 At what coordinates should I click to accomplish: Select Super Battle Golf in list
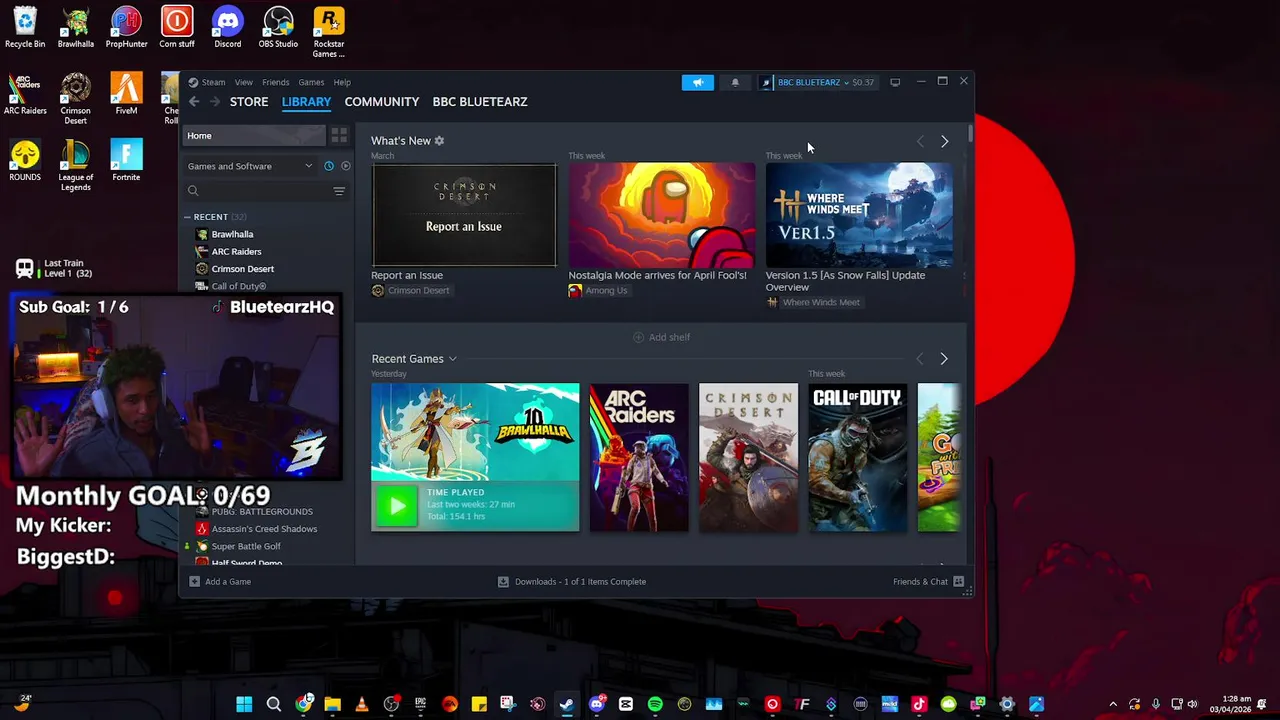pos(246,546)
